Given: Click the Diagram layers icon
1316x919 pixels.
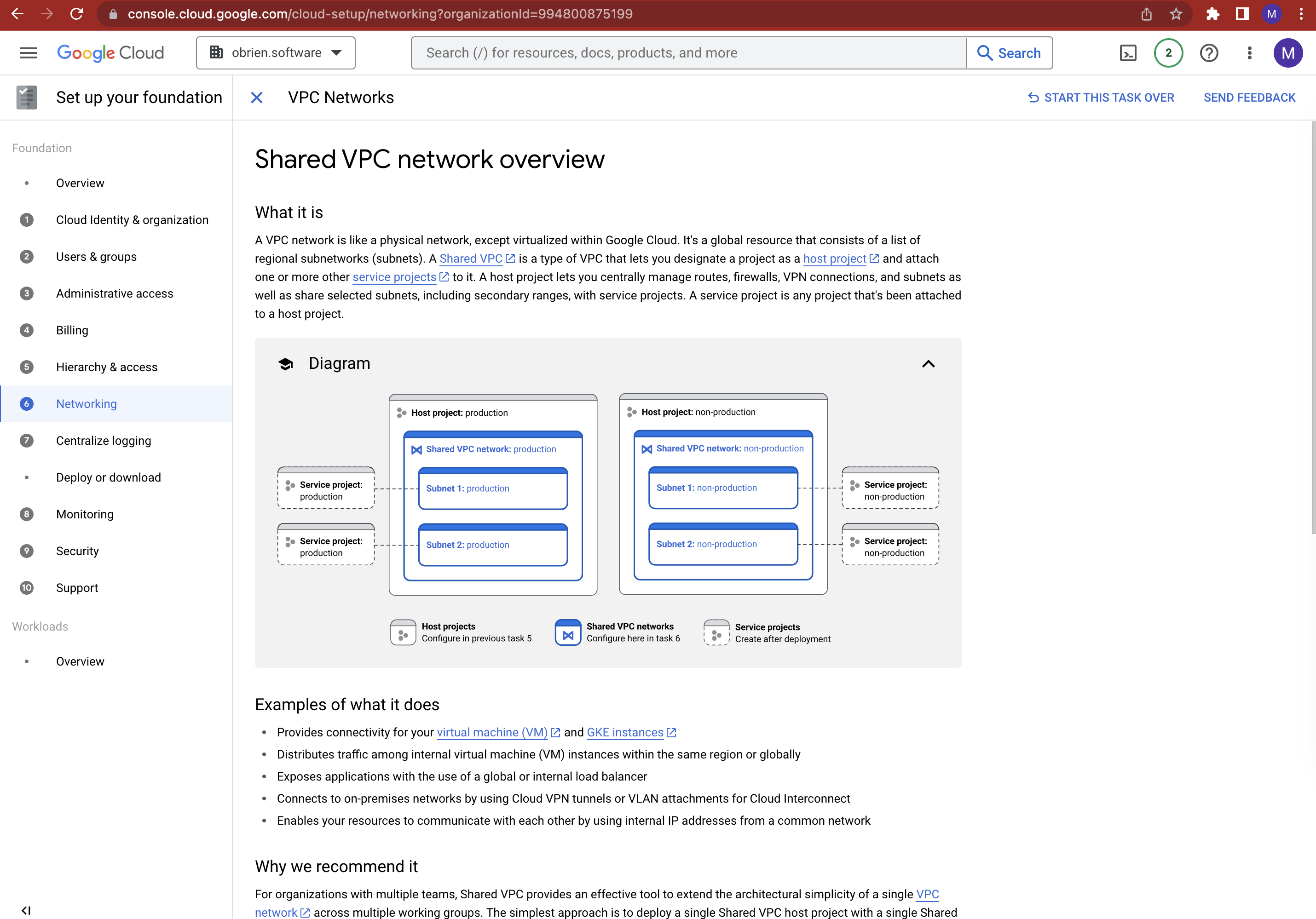Looking at the screenshot, I should tap(285, 363).
